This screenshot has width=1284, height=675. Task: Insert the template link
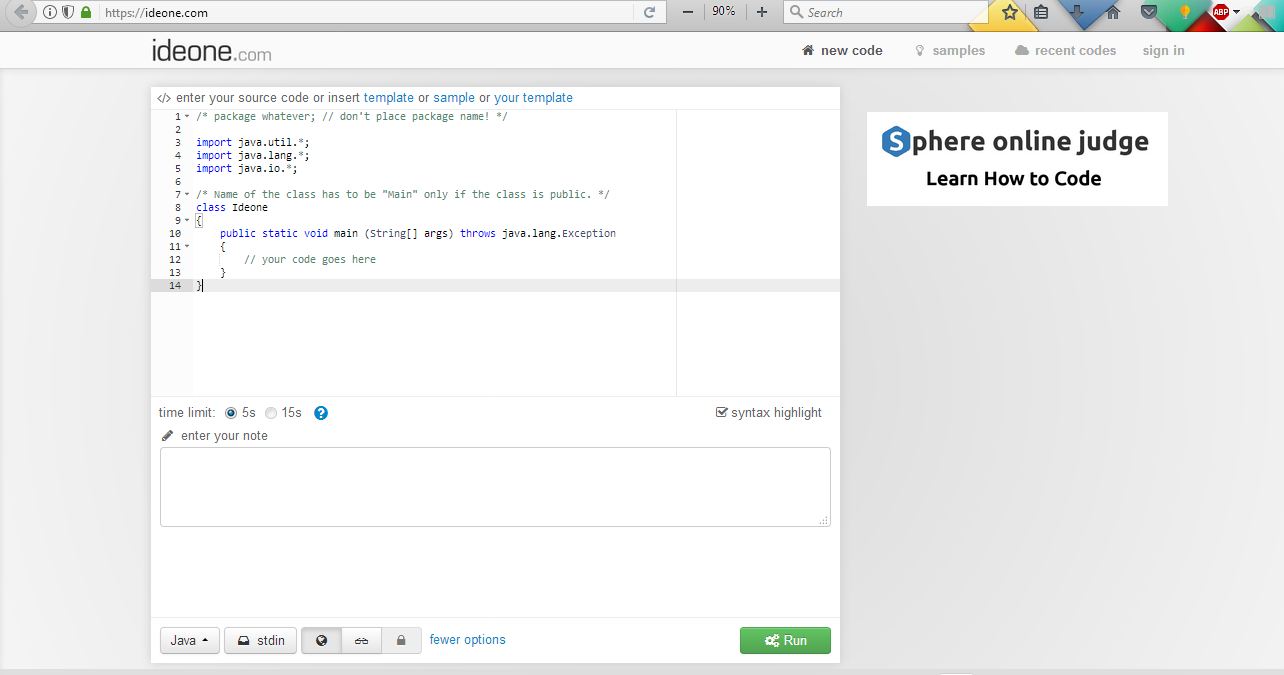pyautogui.click(x=389, y=98)
